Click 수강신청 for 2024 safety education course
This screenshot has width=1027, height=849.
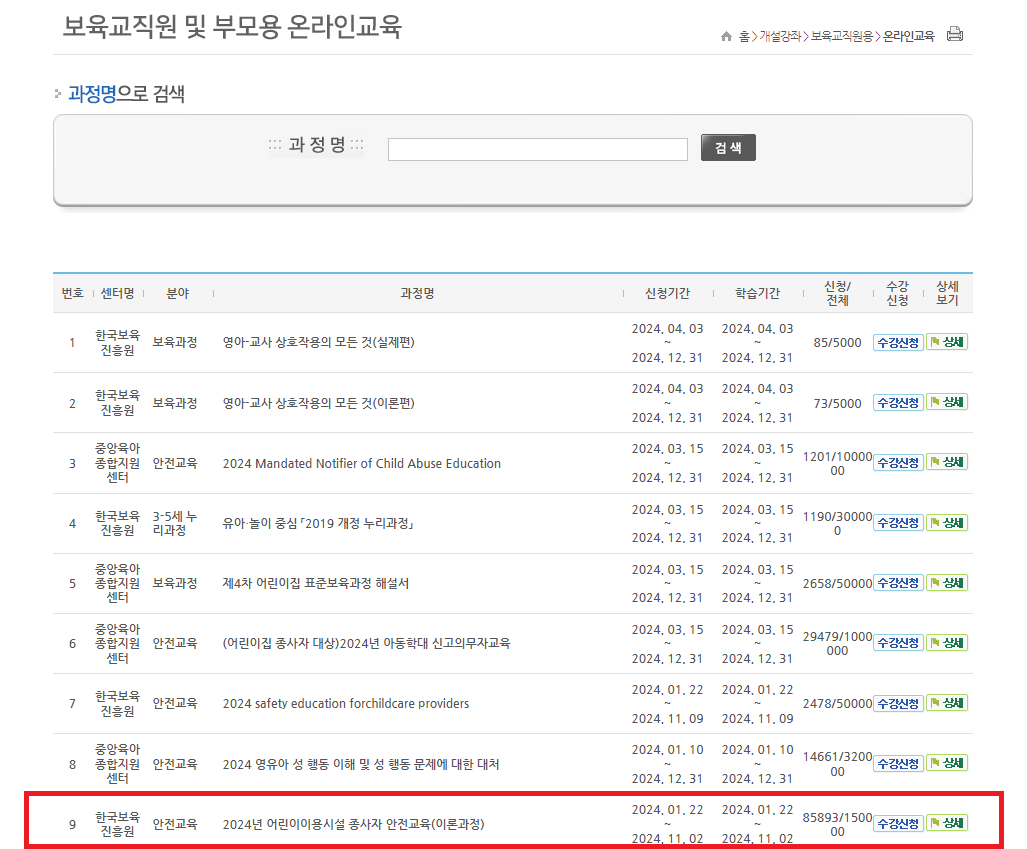pos(897,702)
